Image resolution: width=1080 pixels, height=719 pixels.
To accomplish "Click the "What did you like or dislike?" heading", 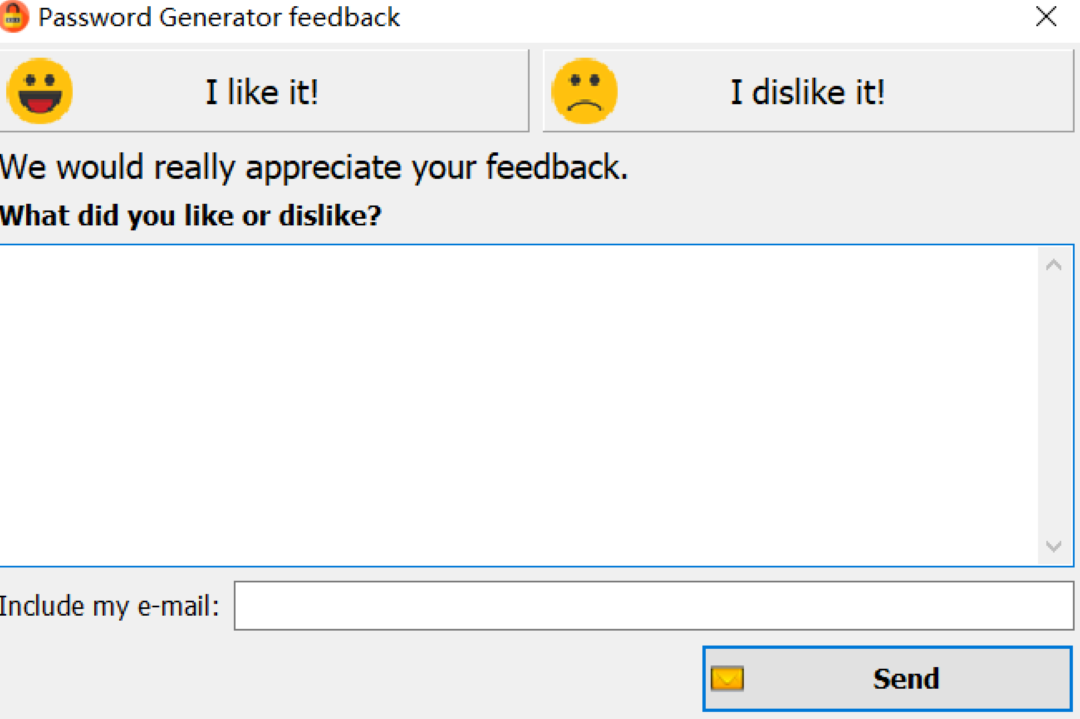I will click(191, 216).
